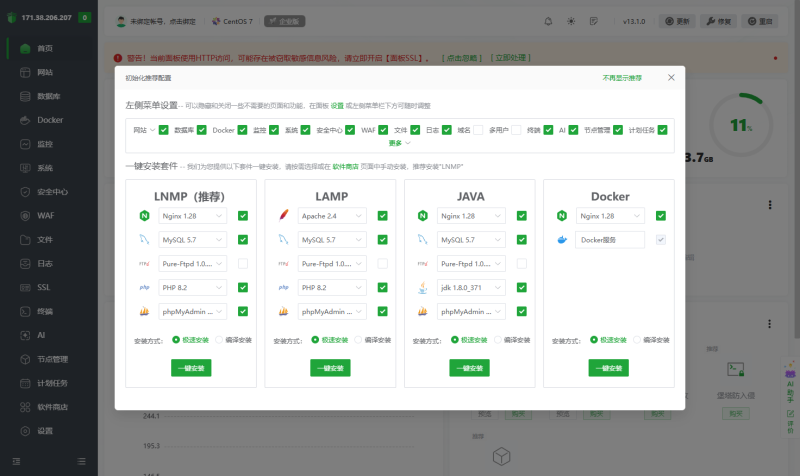Expand 更多 menu options
The height and width of the screenshot is (476, 800).
[x=399, y=143]
